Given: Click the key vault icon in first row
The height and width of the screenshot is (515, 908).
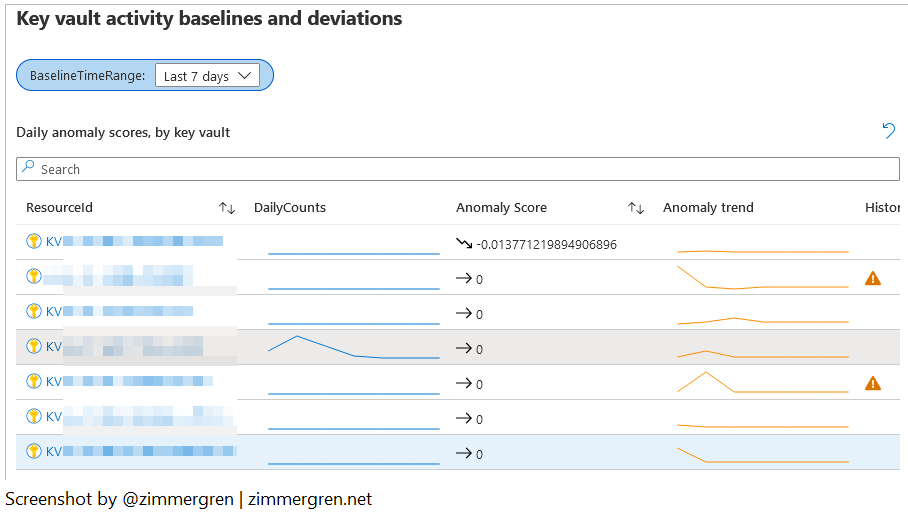Looking at the screenshot, I should click(x=34, y=241).
